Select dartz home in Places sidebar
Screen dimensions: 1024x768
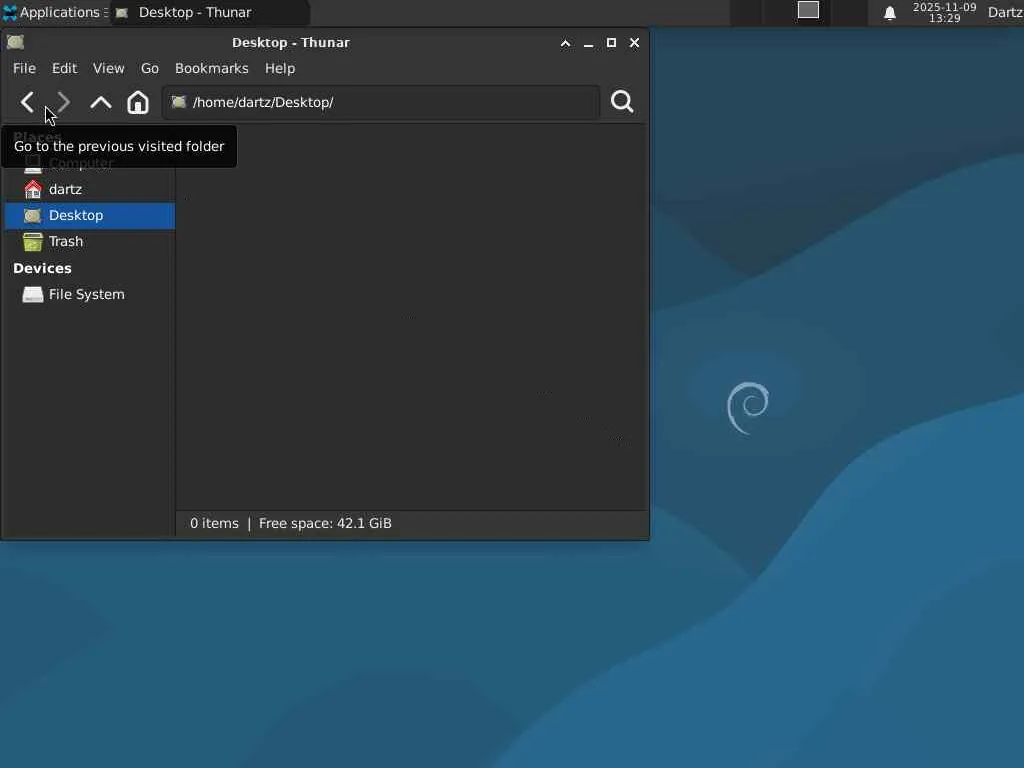(90, 189)
